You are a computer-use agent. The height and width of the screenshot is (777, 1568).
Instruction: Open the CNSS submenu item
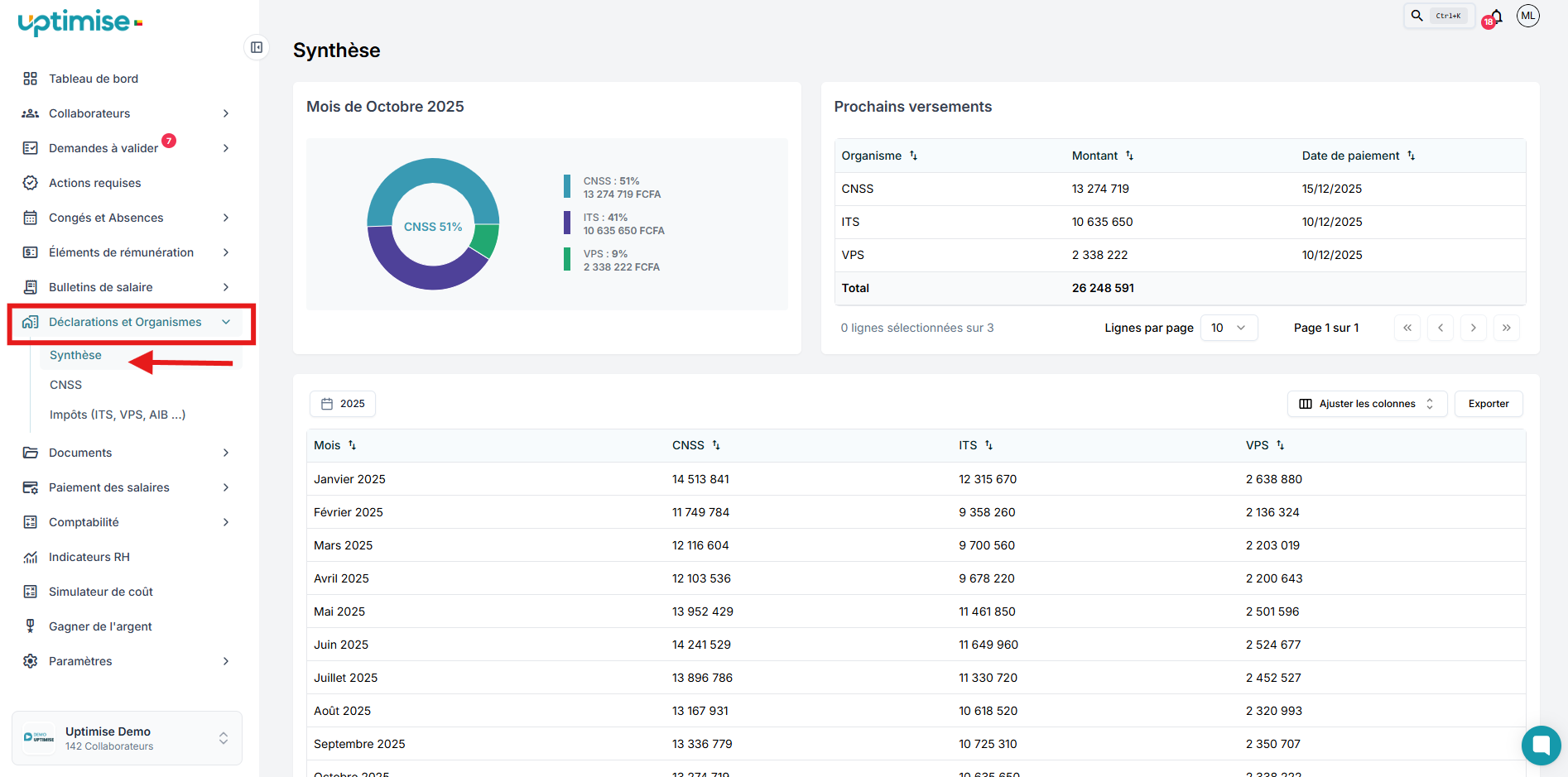coord(65,385)
